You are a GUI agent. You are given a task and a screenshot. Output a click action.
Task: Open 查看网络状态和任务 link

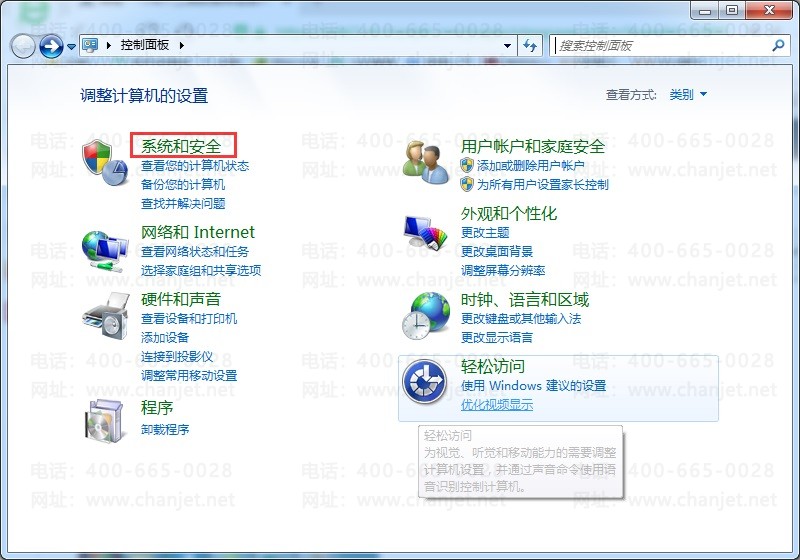point(195,251)
